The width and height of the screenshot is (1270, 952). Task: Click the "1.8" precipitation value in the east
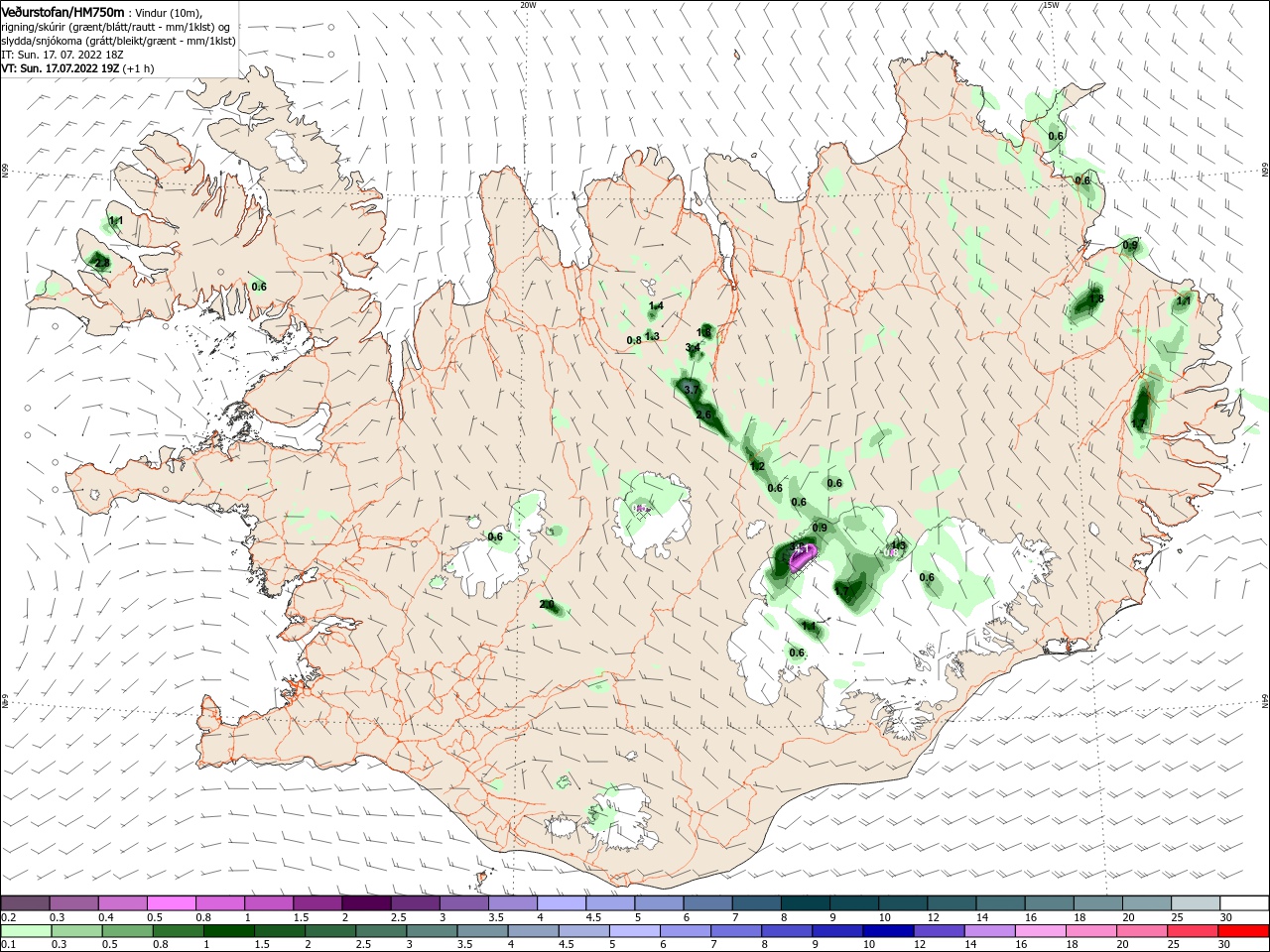point(1096,298)
